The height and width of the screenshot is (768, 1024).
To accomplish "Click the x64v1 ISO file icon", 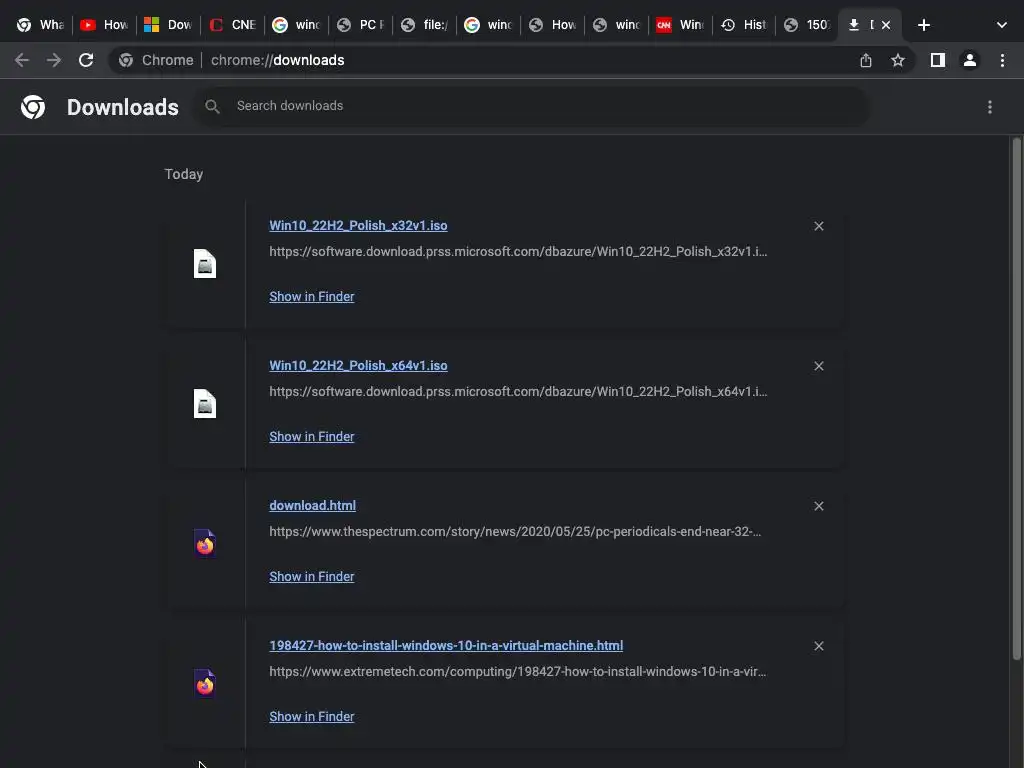I will point(204,404).
